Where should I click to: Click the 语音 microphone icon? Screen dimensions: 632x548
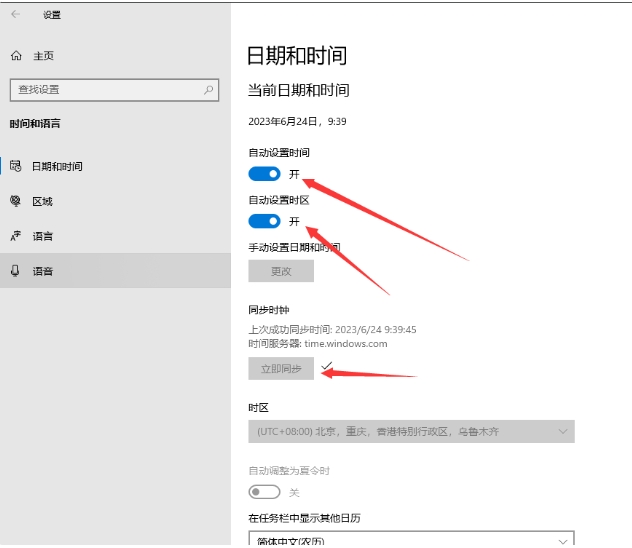[x=16, y=271]
